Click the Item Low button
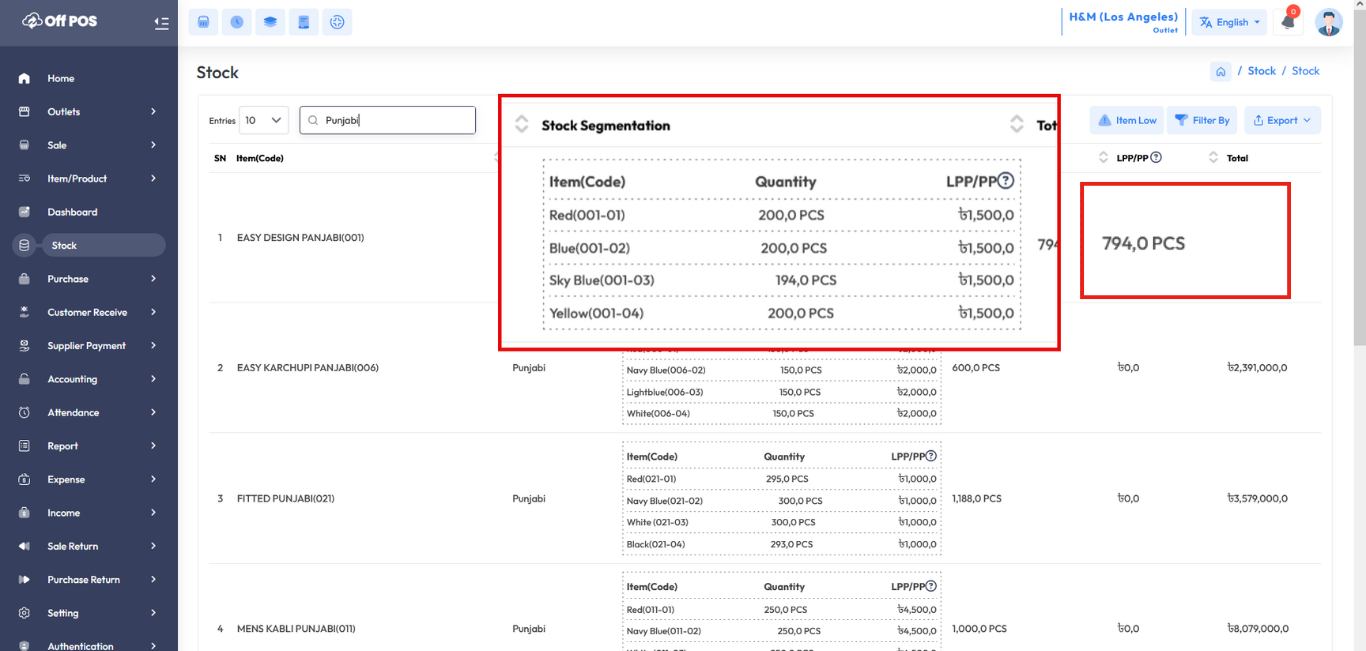This screenshot has width=1366, height=651. point(1127,120)
